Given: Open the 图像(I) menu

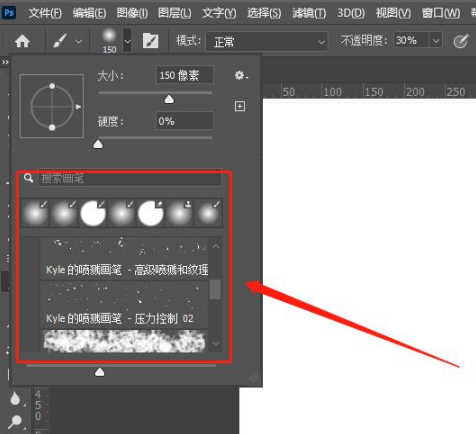Looking at the screenshot, I should click(x=132, y=13).
